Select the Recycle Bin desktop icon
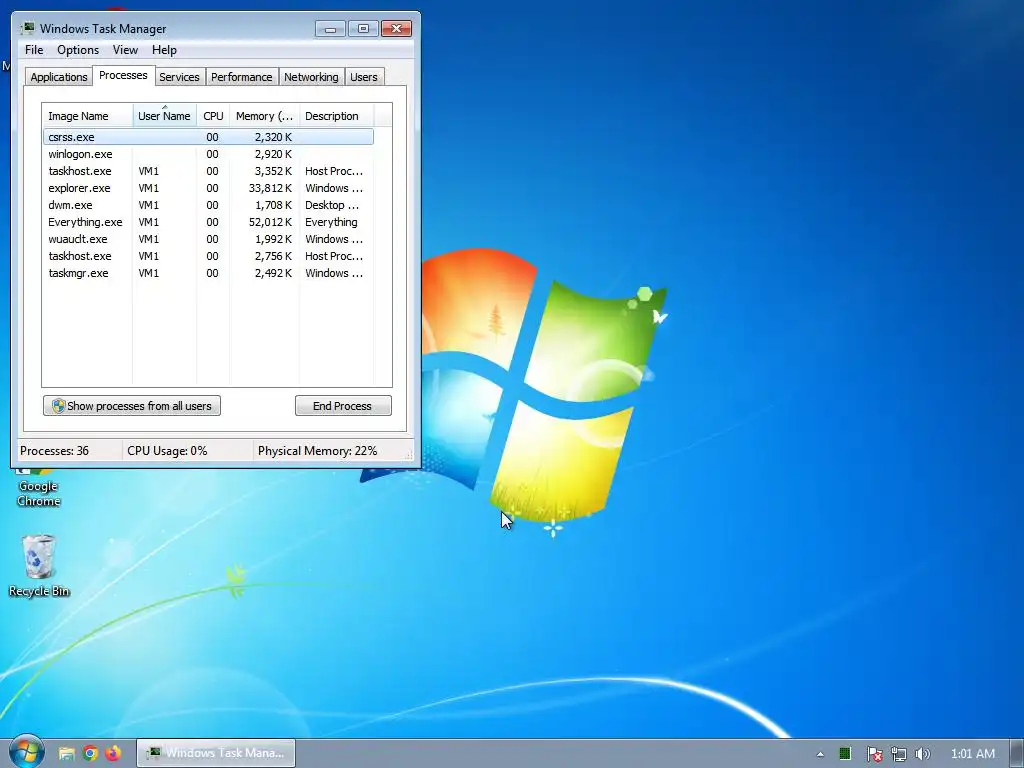 (x=39, y=566)
